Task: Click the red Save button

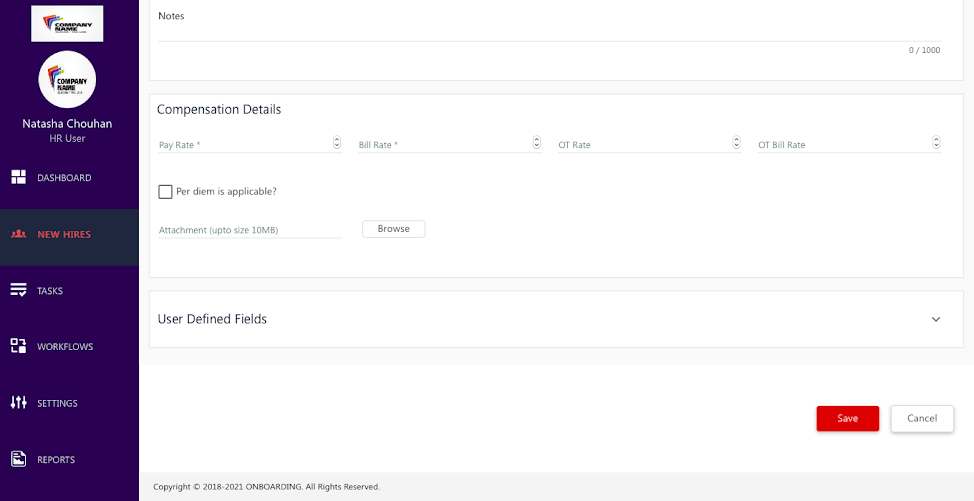Action: (848, 418)
